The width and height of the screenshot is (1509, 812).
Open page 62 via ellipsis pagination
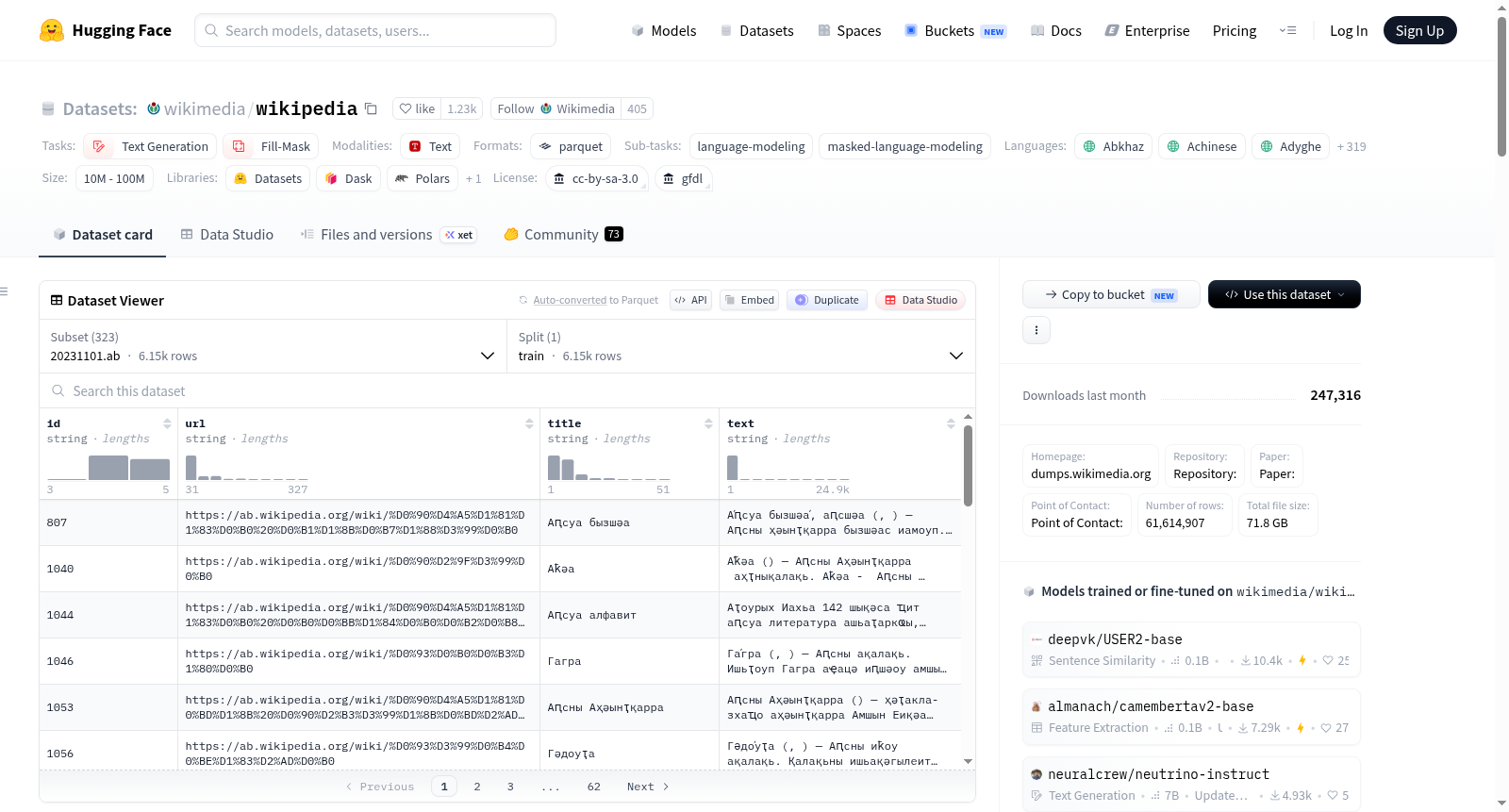[593, 787]
